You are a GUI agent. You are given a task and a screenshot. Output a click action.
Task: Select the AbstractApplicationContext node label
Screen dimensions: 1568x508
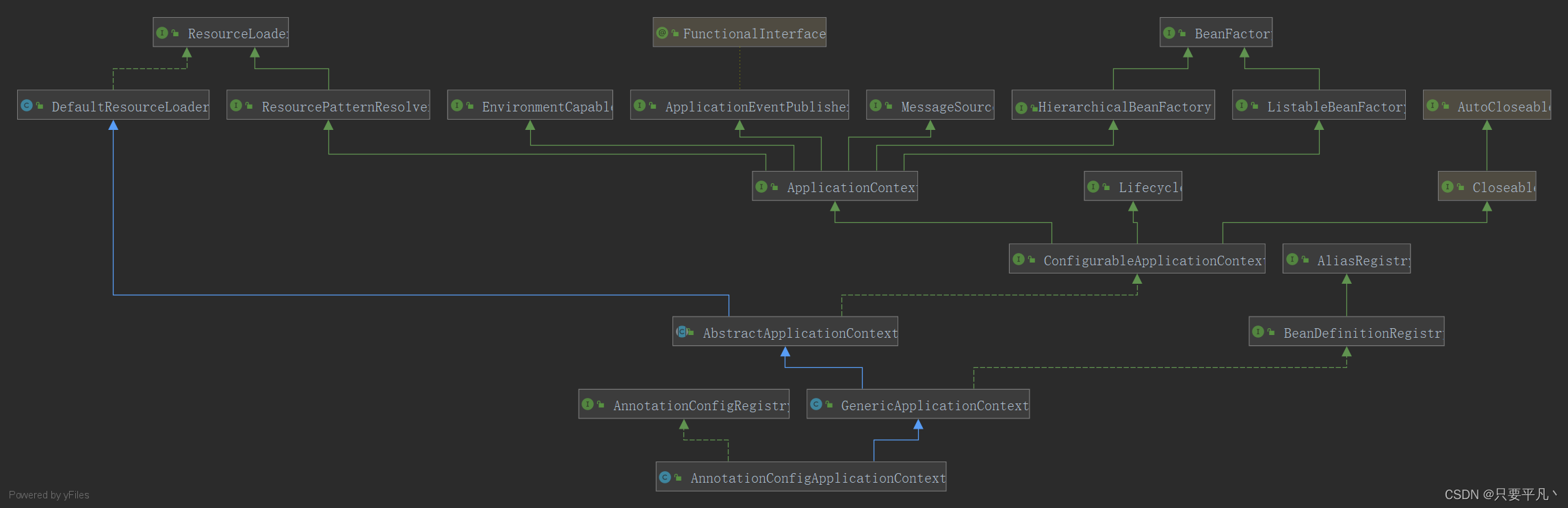(800, 333)
